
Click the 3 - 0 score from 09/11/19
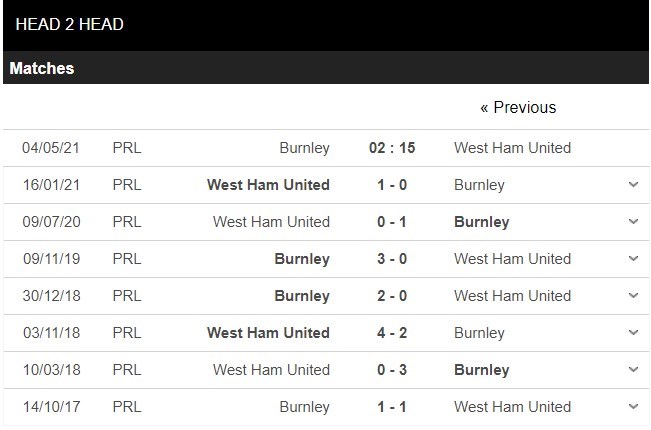[392, 259]
